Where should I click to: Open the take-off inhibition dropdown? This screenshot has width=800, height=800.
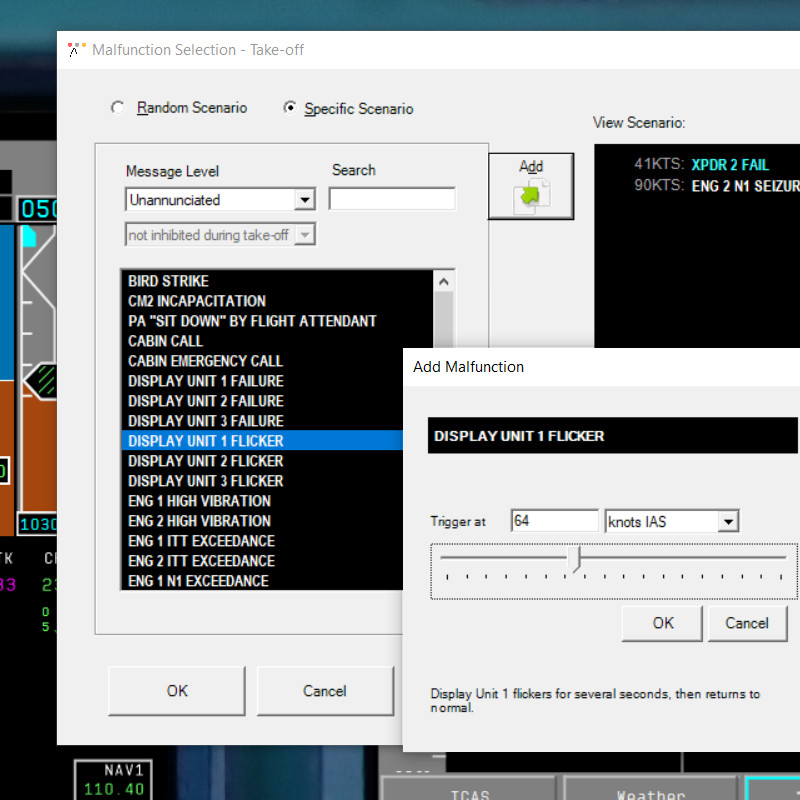point(305,235)
